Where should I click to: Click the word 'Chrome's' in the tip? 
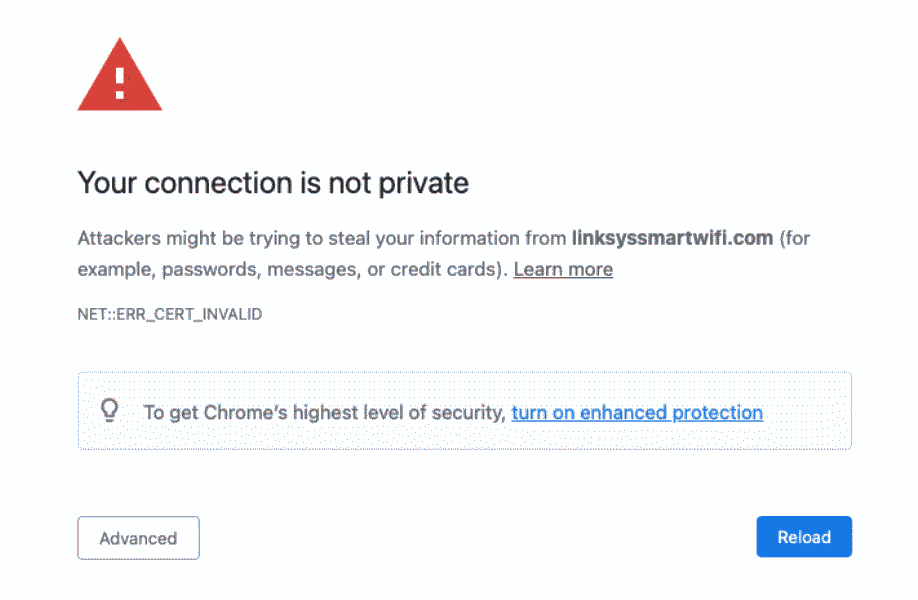click(x=245, y=412)
